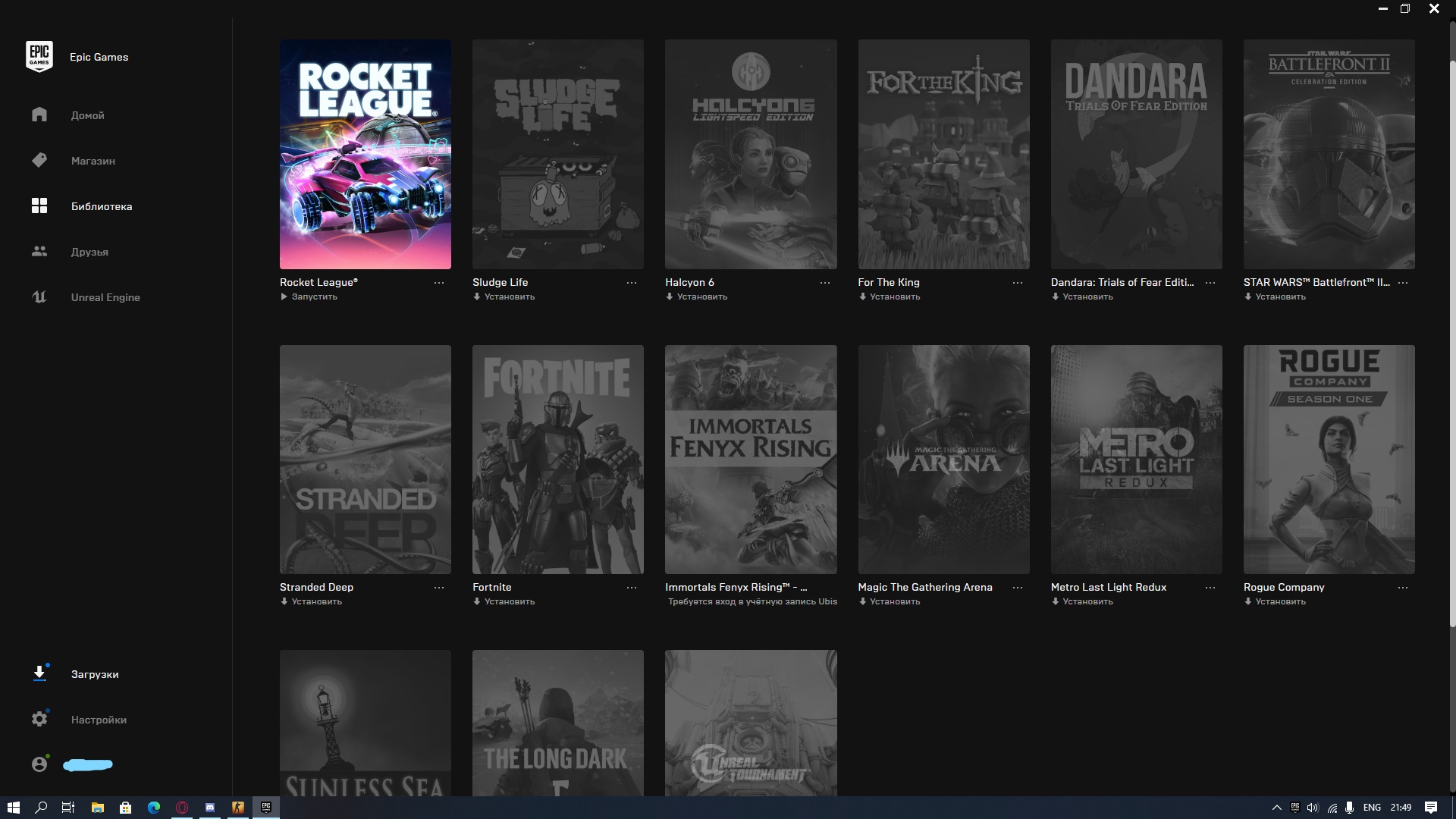This screenshot has width=1456, height=819.
Task: Go to Загрузки menu label
Action: coord(95,674)
